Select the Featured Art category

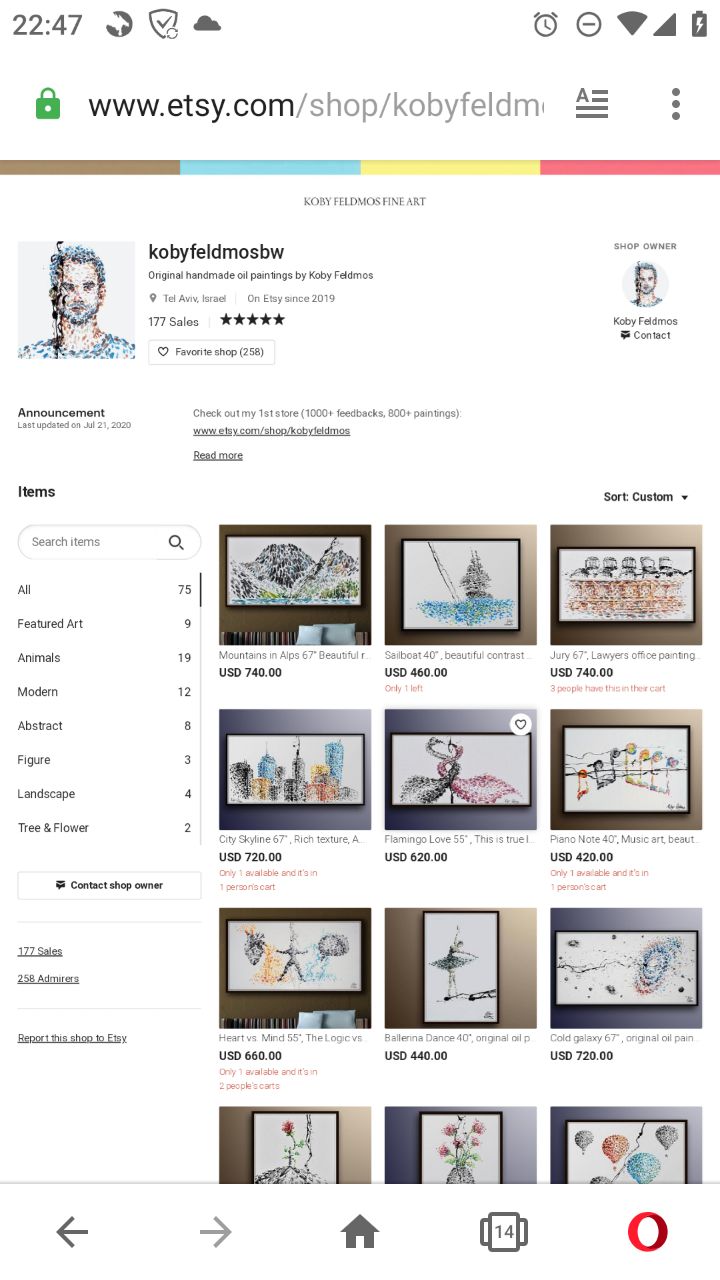(x=104, y=624)
